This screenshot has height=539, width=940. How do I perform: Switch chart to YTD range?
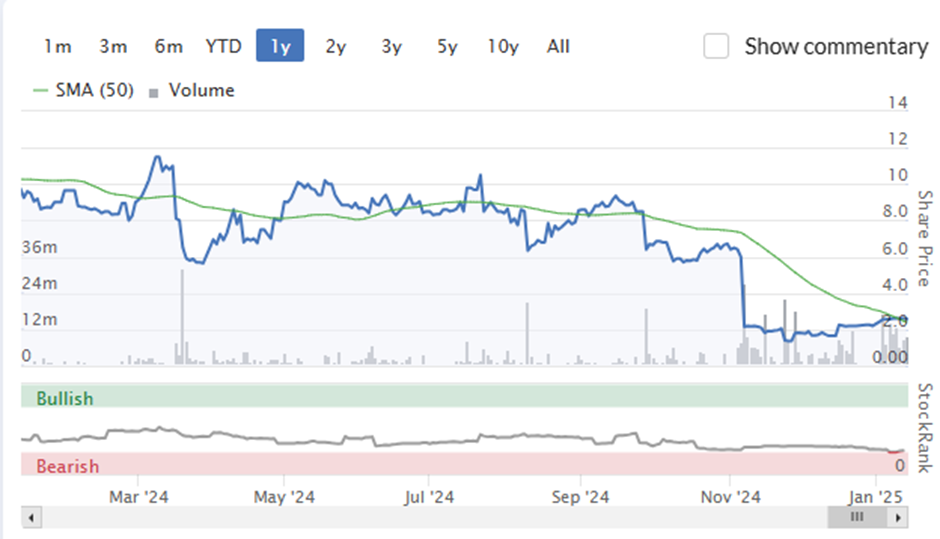pos(224,46)
